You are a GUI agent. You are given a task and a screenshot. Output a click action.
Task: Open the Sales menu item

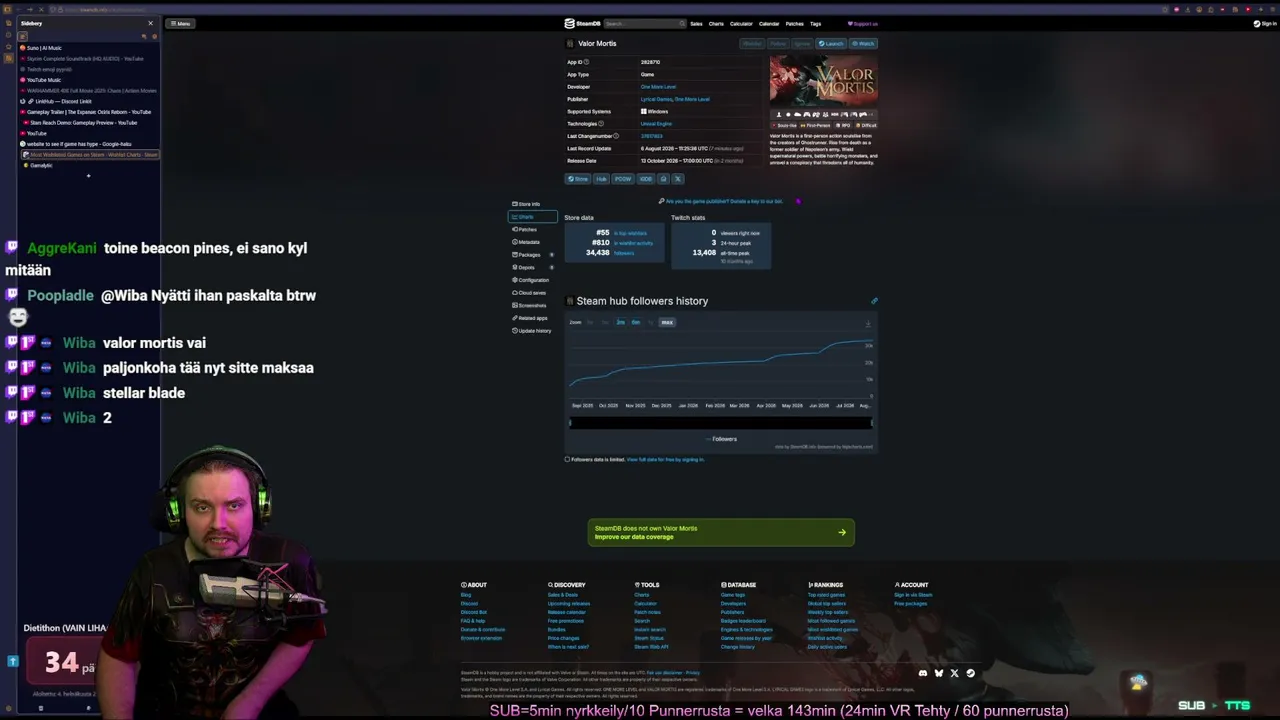click(x=696, y=23)
